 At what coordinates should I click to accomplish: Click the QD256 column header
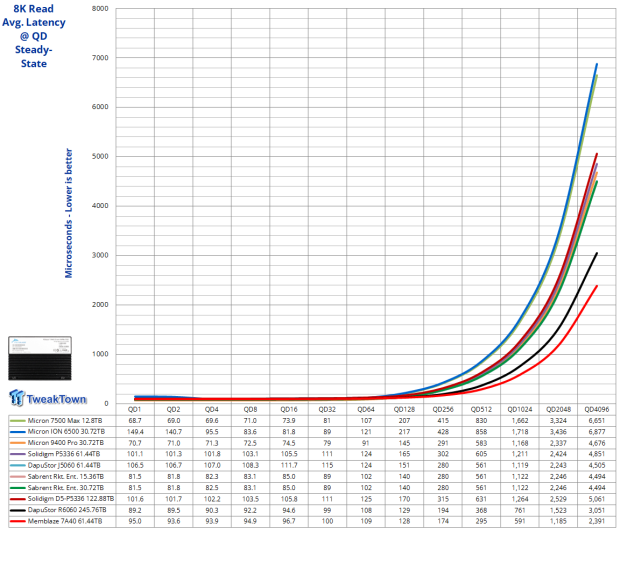[443, 409]
